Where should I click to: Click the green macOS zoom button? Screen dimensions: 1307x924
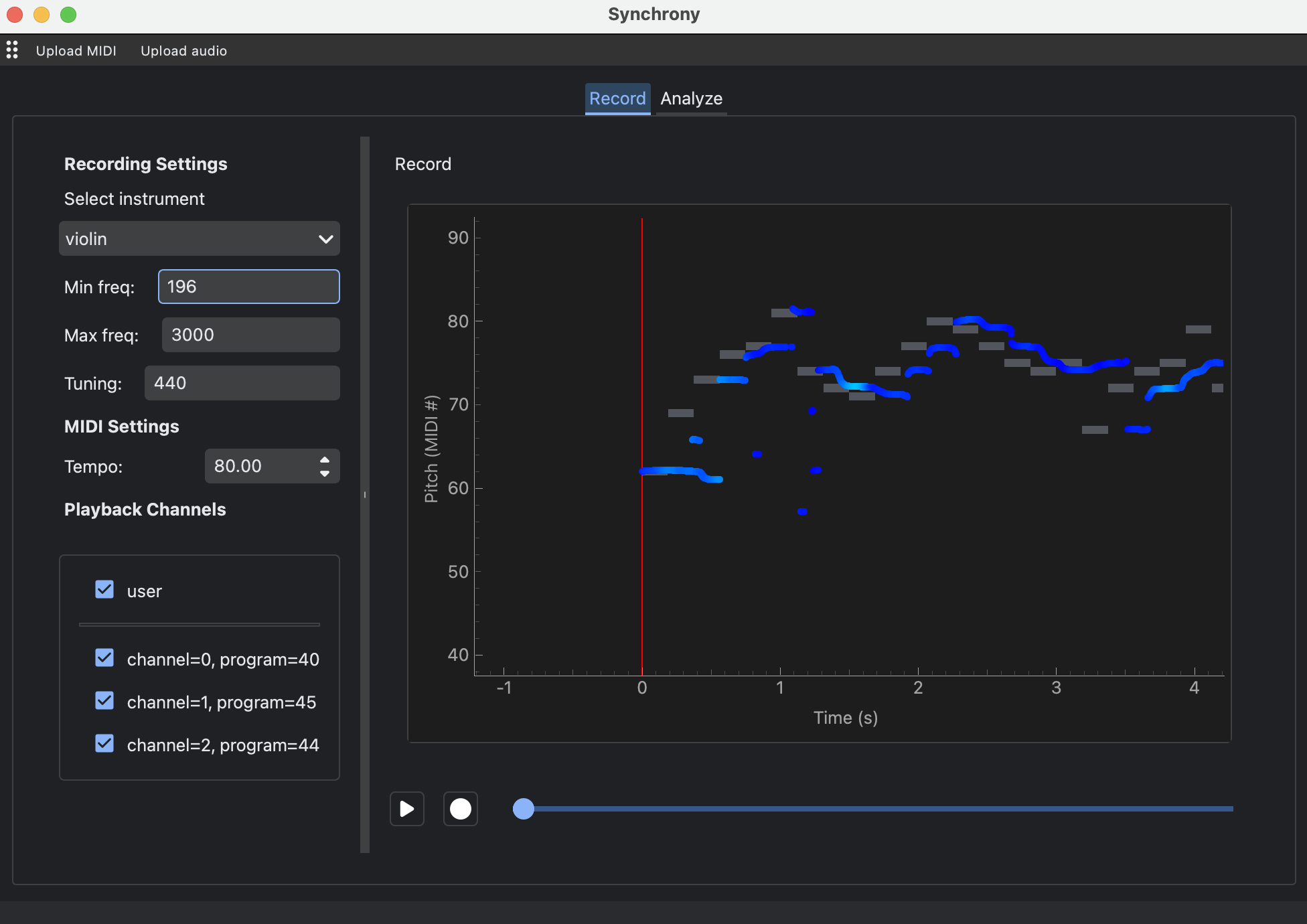[x=68, y=14]
